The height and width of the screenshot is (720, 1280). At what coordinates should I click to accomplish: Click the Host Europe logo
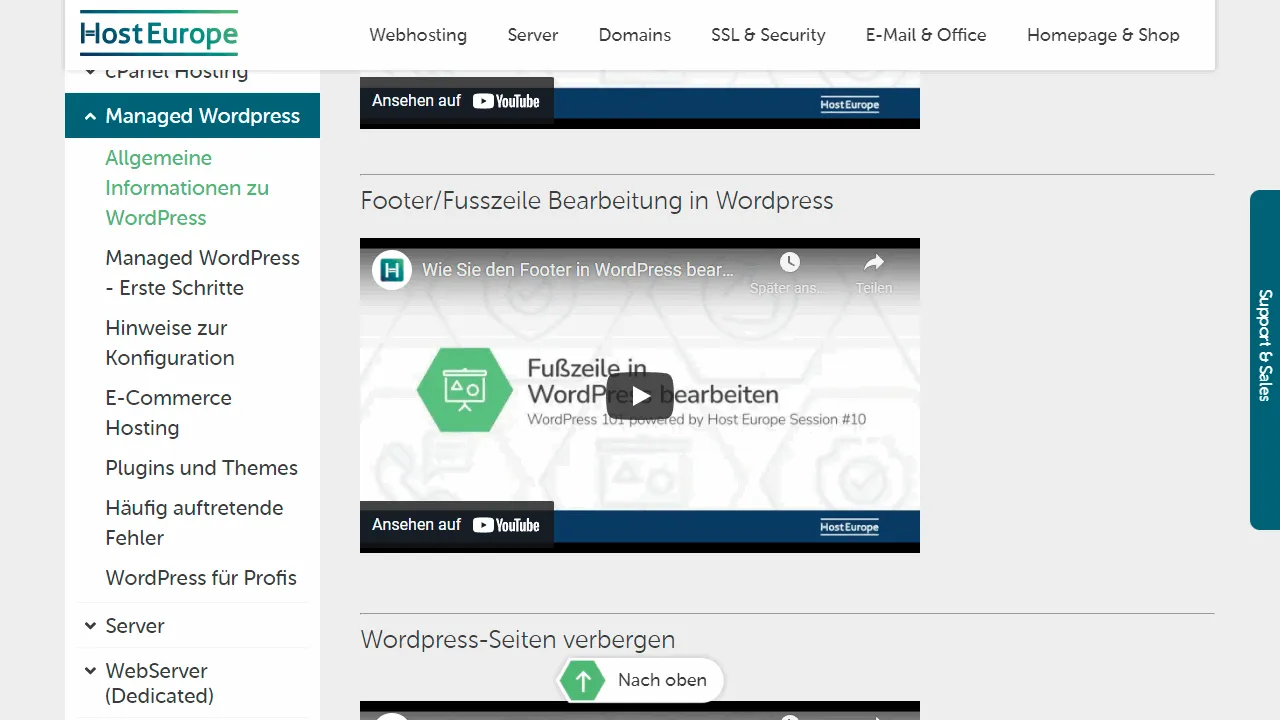coord(159,33)
